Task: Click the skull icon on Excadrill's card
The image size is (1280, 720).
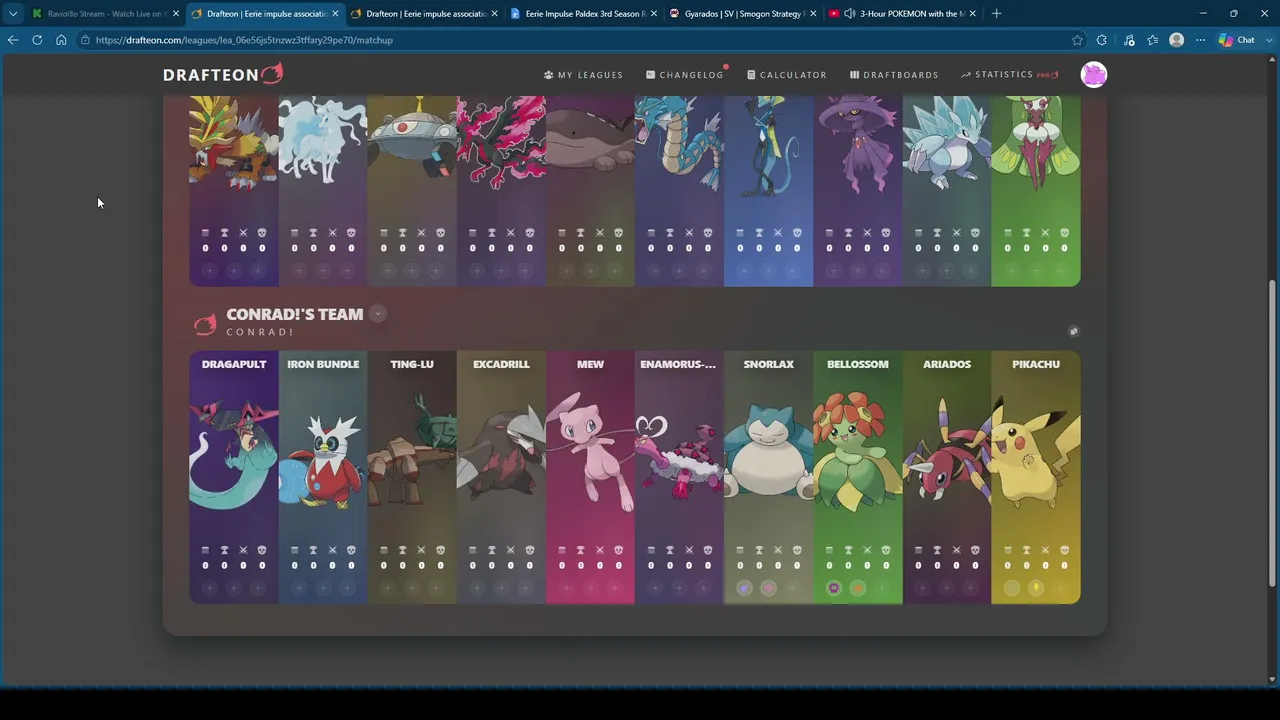Action: 529,550
